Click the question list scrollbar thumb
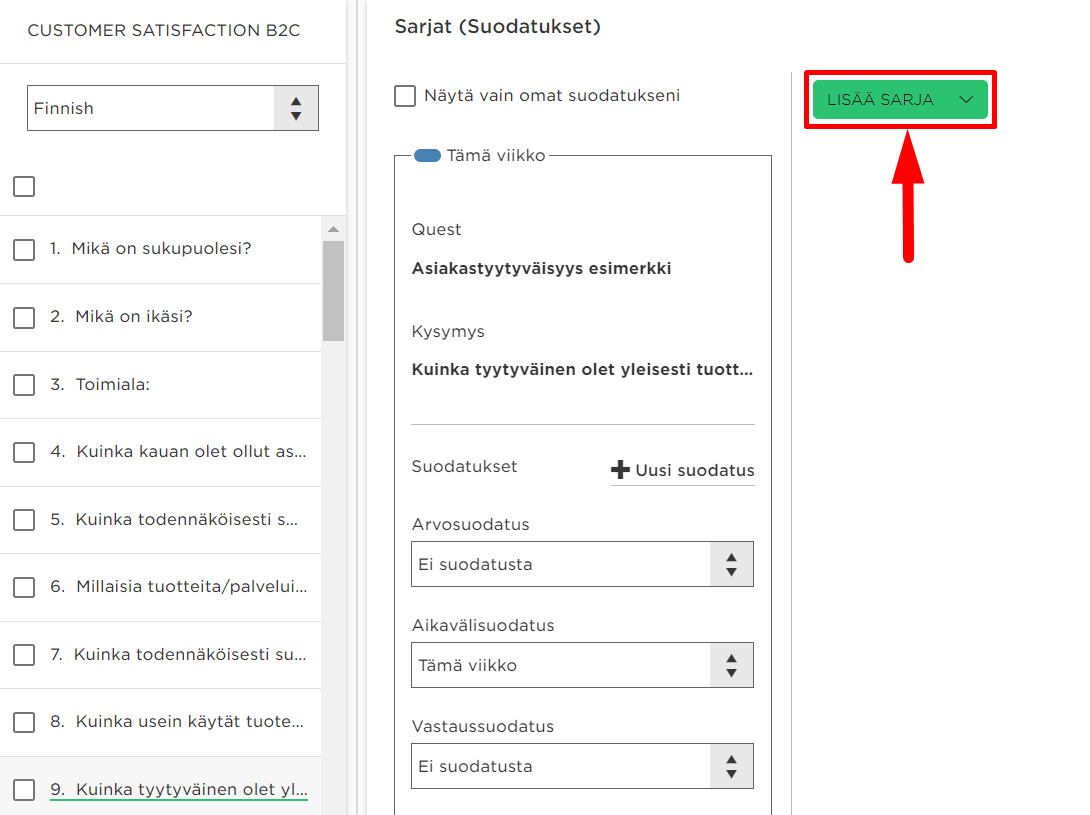1090x815 pixels. click(x=334, y=291)
